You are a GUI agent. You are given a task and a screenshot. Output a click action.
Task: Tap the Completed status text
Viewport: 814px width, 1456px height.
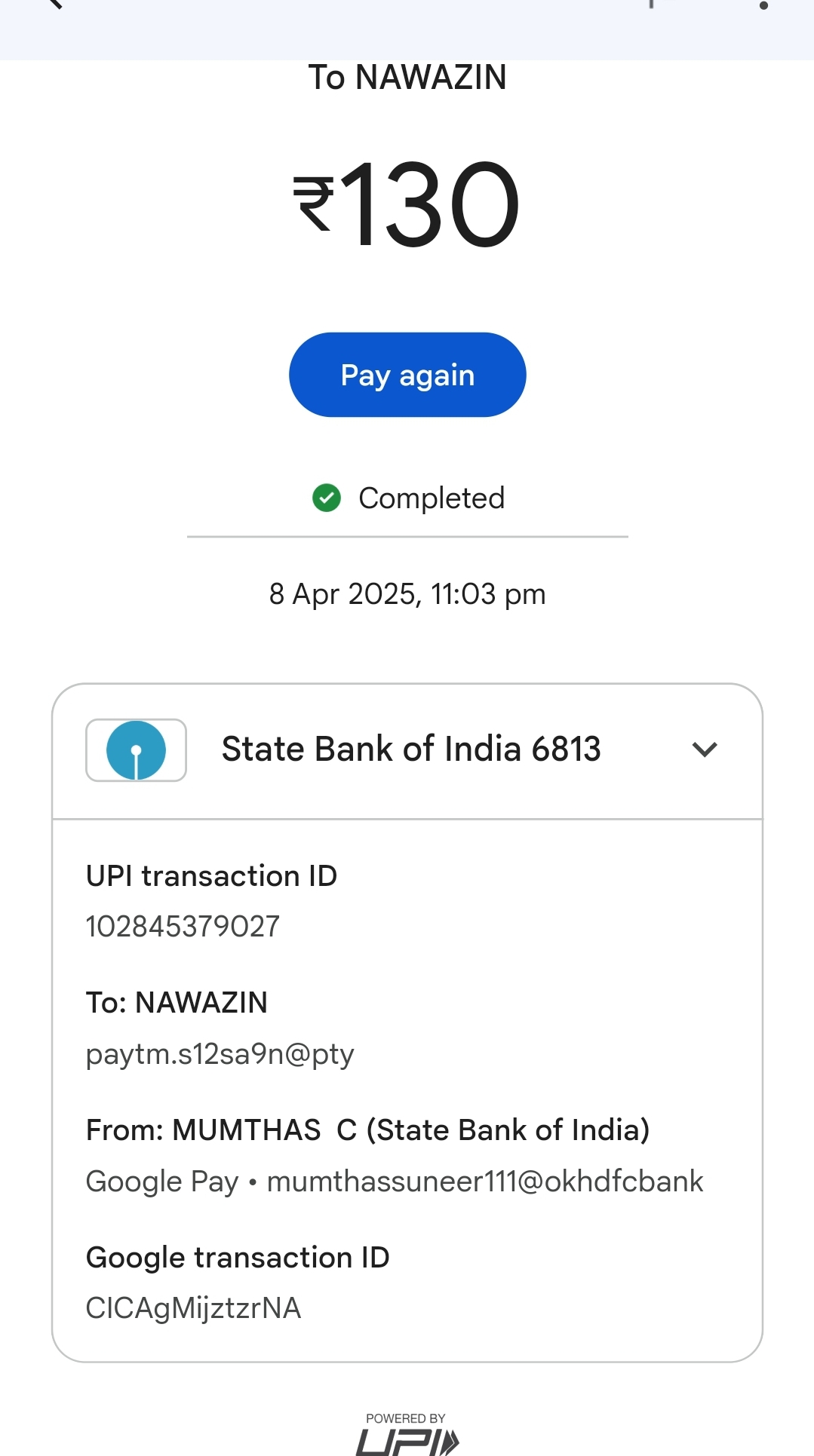tap(432, 498)
